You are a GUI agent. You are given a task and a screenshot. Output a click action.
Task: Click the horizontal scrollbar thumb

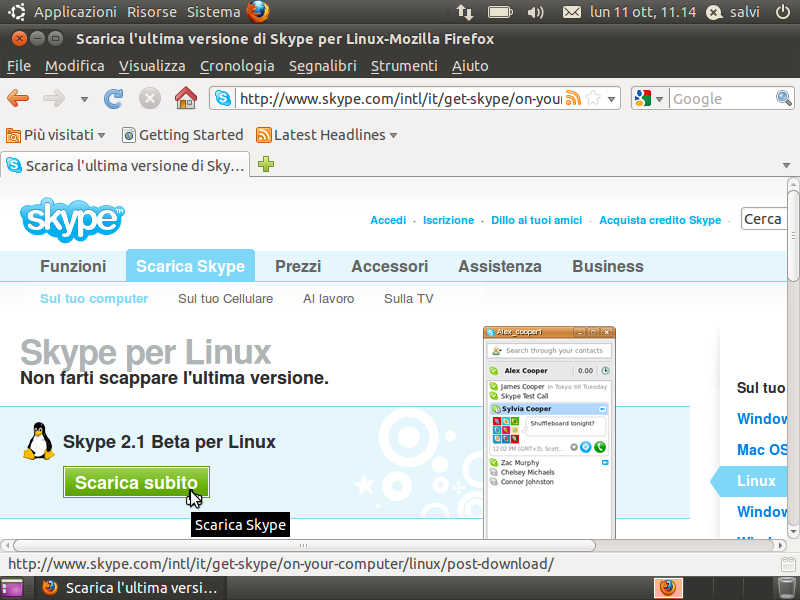click(x=304, y=545)
